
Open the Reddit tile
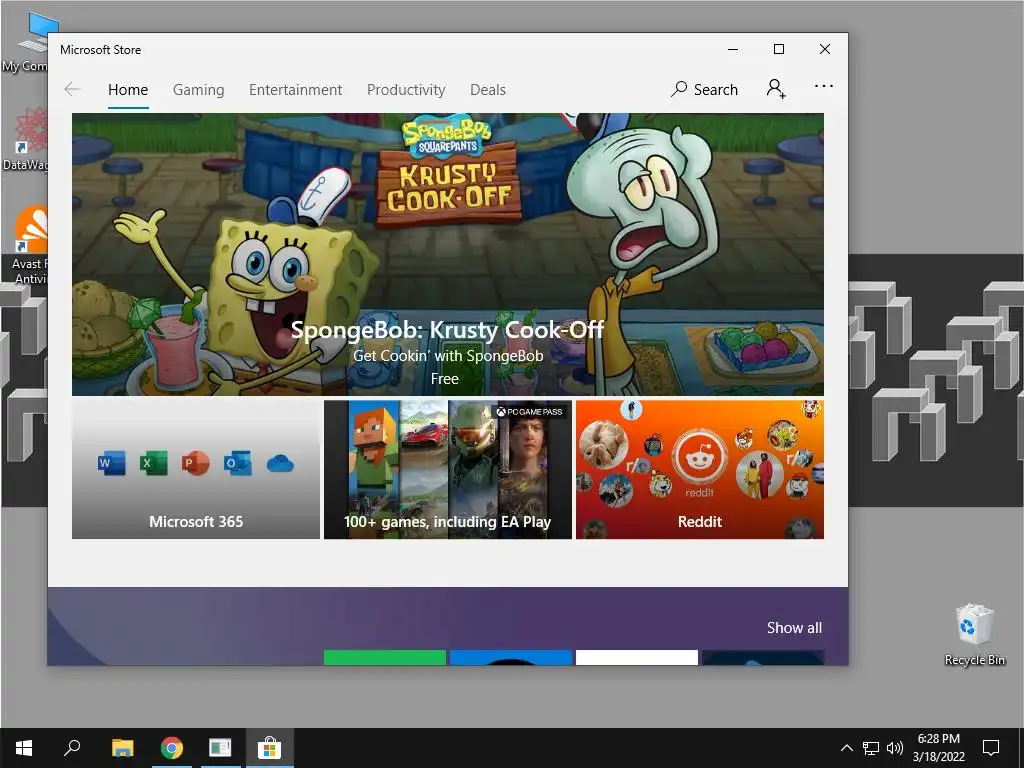(x=700, y=470)
